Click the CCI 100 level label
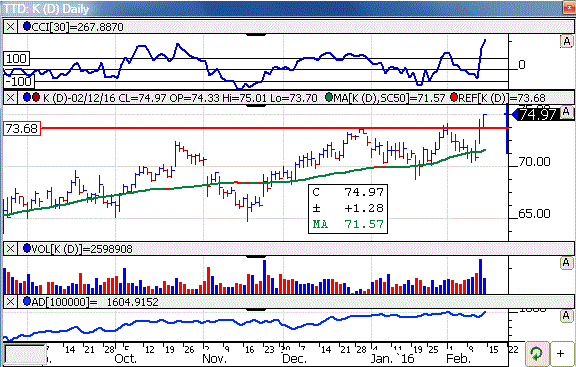 [x=16, y=58]
